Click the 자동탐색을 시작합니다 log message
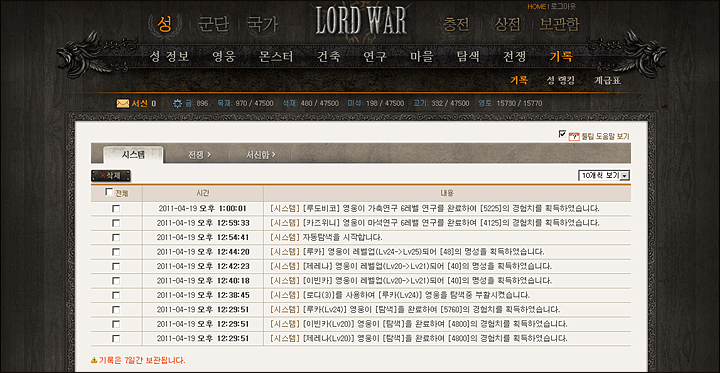The image size is (720, 373). pyautogui.click(x=326, y=237)
